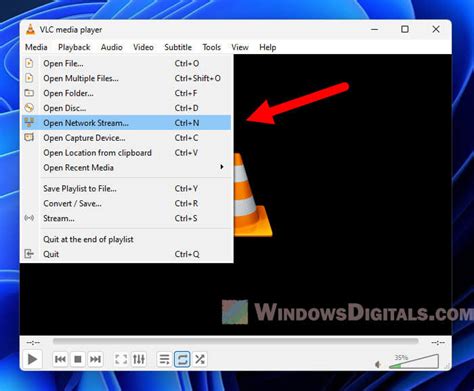Image resolution: width=474 pixels, height=391 pixels.
Task: Click the Play button
Action: pos(32,359)
